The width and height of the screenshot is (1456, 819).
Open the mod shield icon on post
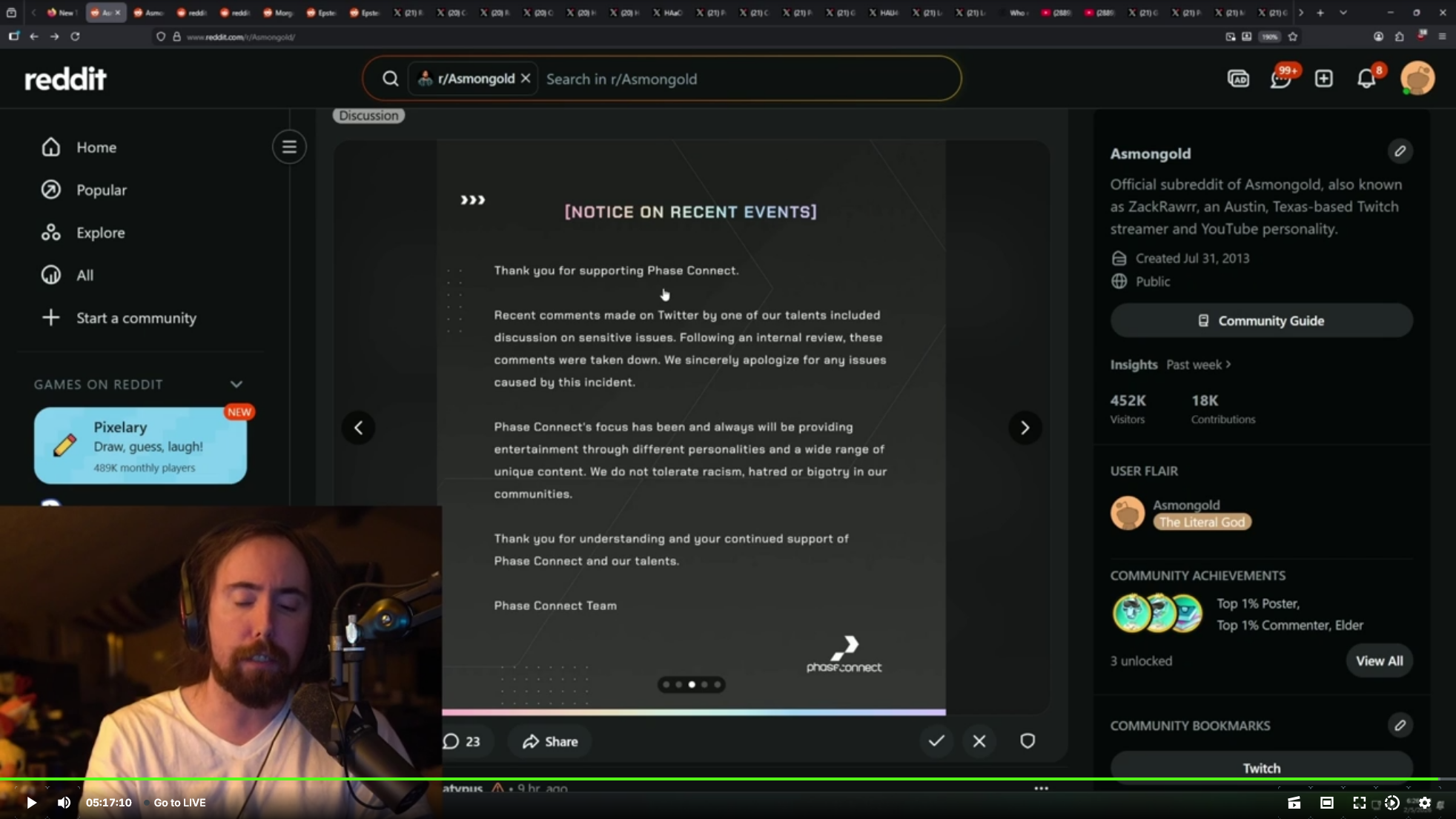1028,740
